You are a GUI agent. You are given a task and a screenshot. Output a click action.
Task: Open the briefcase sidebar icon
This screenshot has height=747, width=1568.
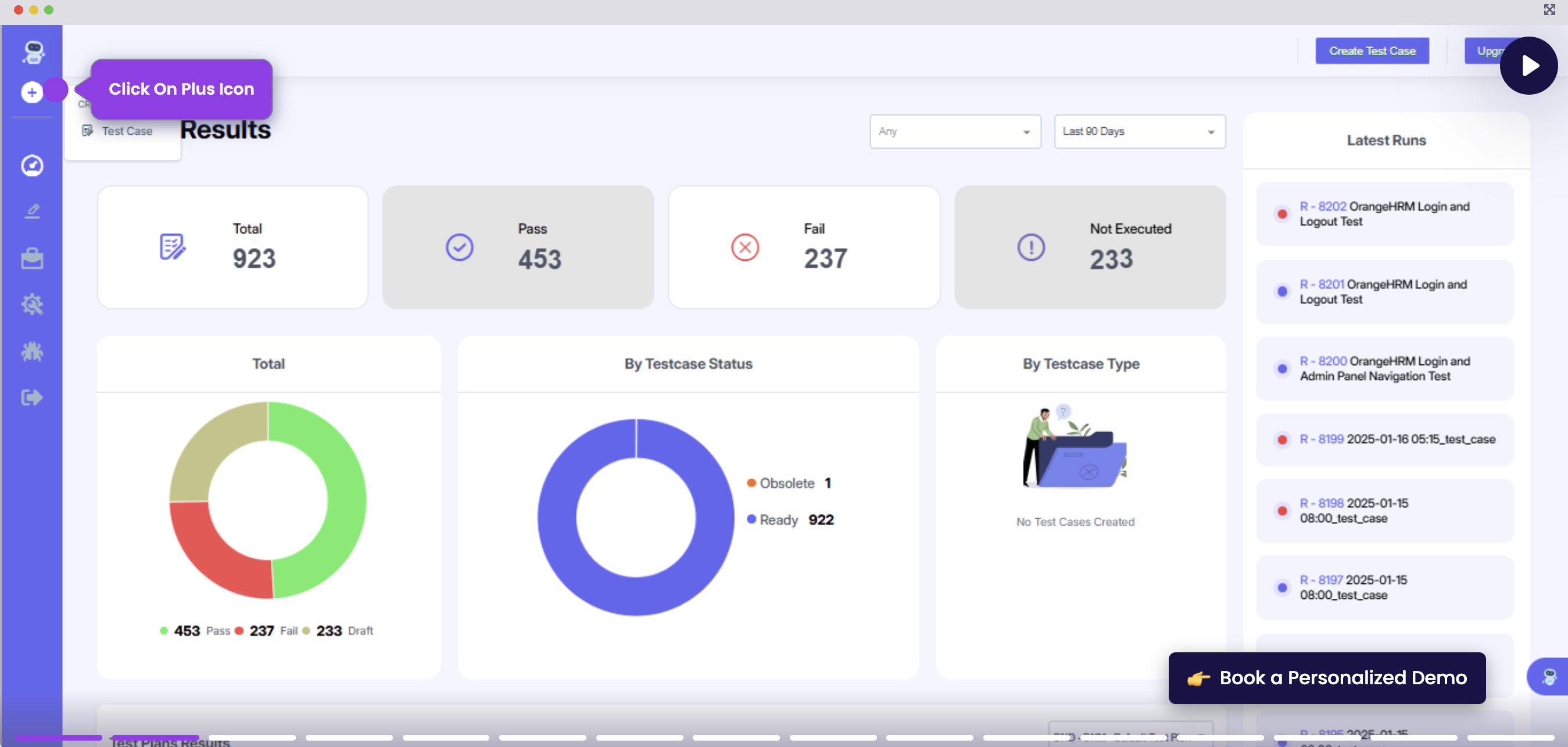tap(31, 258)
